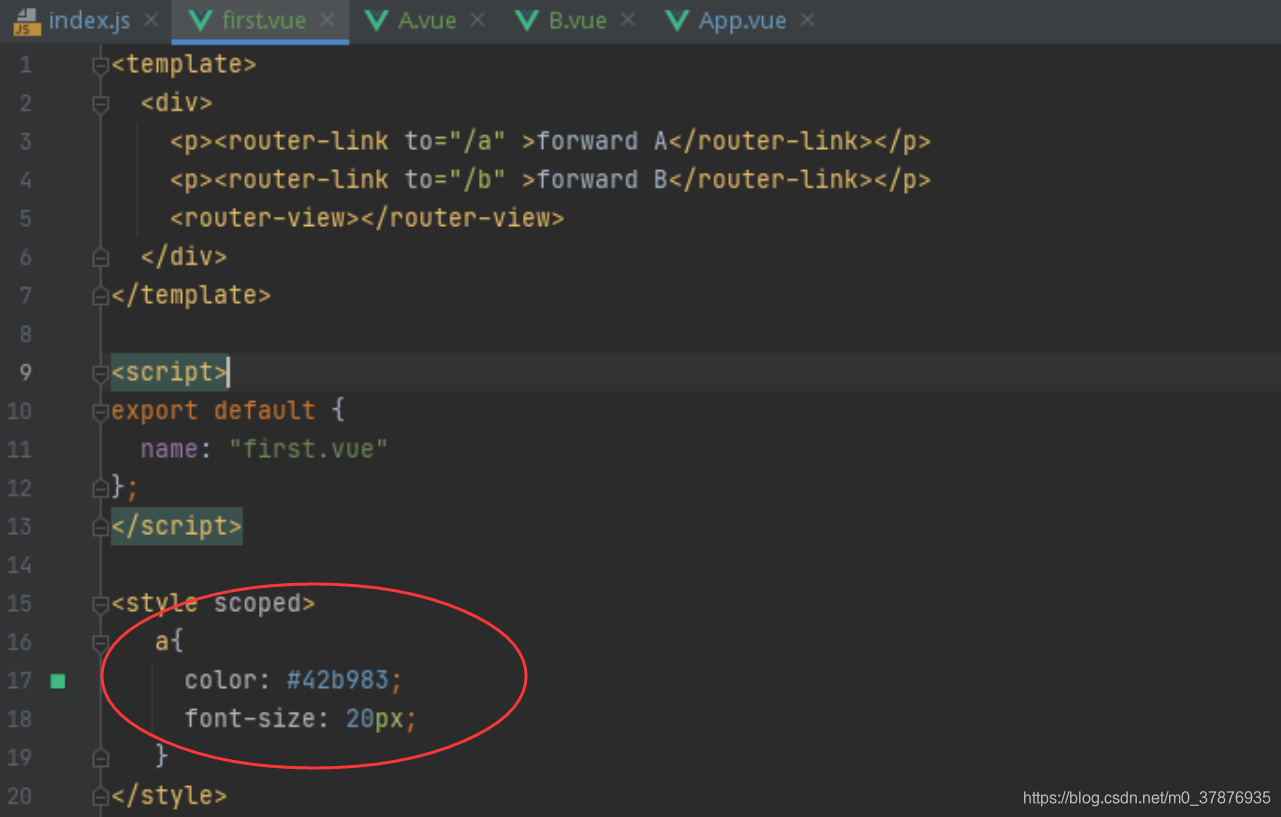The image size is (1281, 817).
Task: Click the Vue logo icon on first.vue tab
Action: (201, 21)
